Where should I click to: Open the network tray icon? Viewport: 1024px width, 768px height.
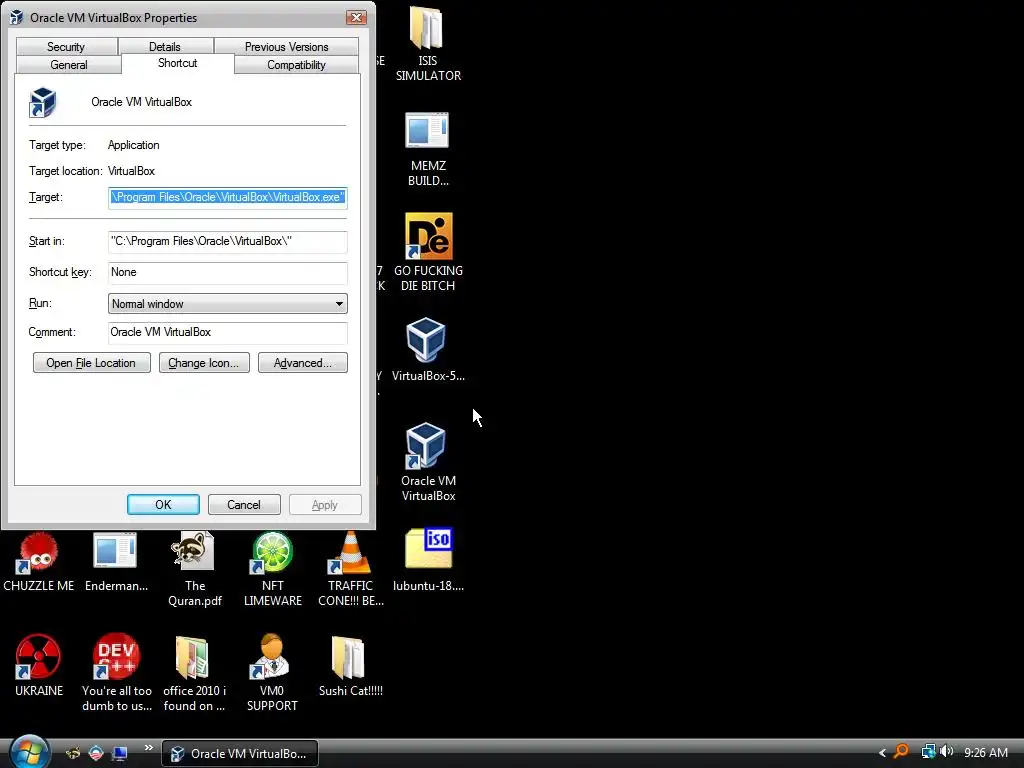tap(928, 752)
